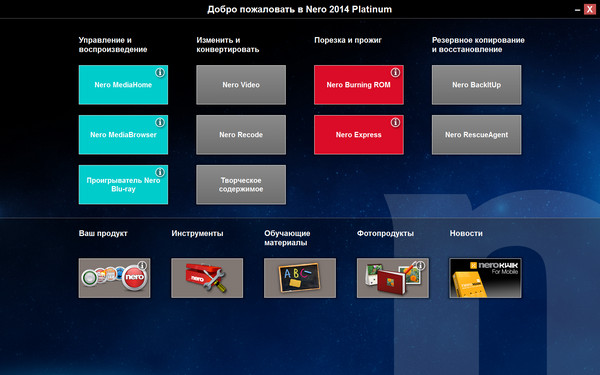Open the photo products album icon
This screenshot has width=600, height=375.
(x=393, y=278)
